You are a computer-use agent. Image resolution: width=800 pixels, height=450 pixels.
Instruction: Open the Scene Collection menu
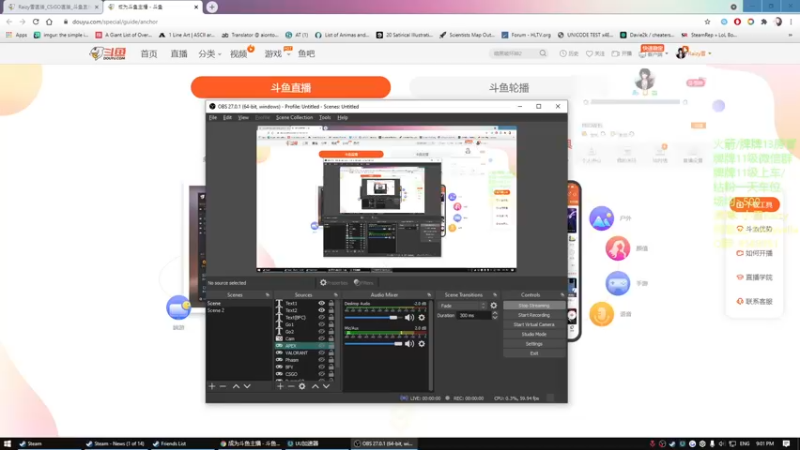tap(294, 117)
